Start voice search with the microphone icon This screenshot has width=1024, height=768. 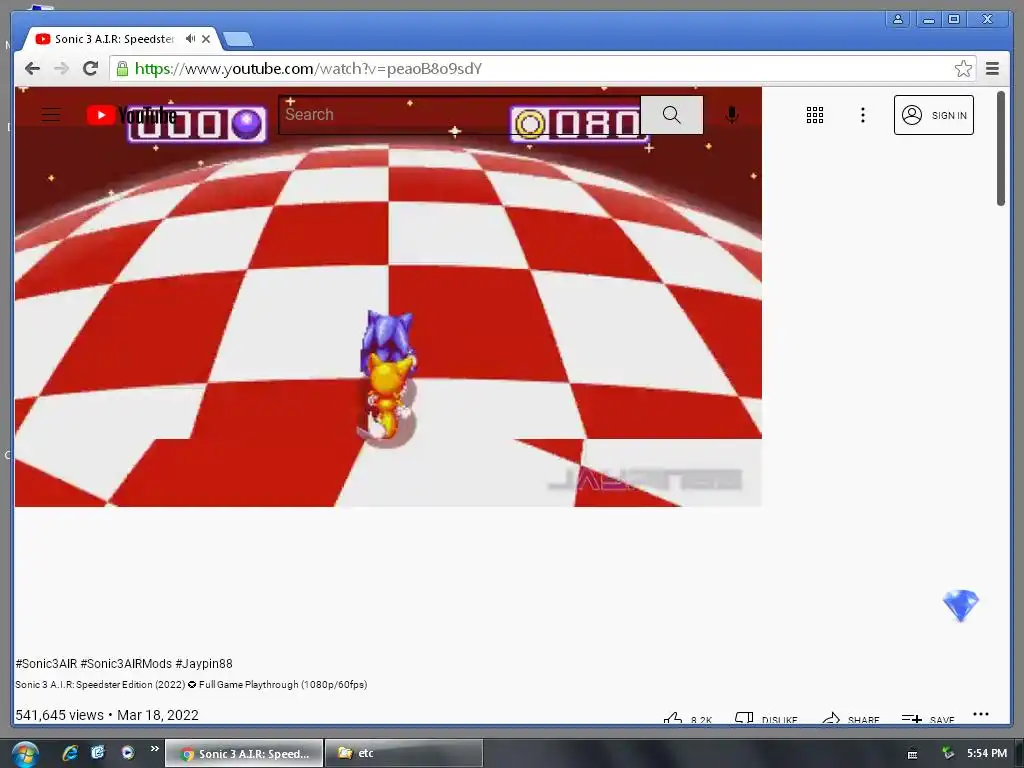coord(731,115)
